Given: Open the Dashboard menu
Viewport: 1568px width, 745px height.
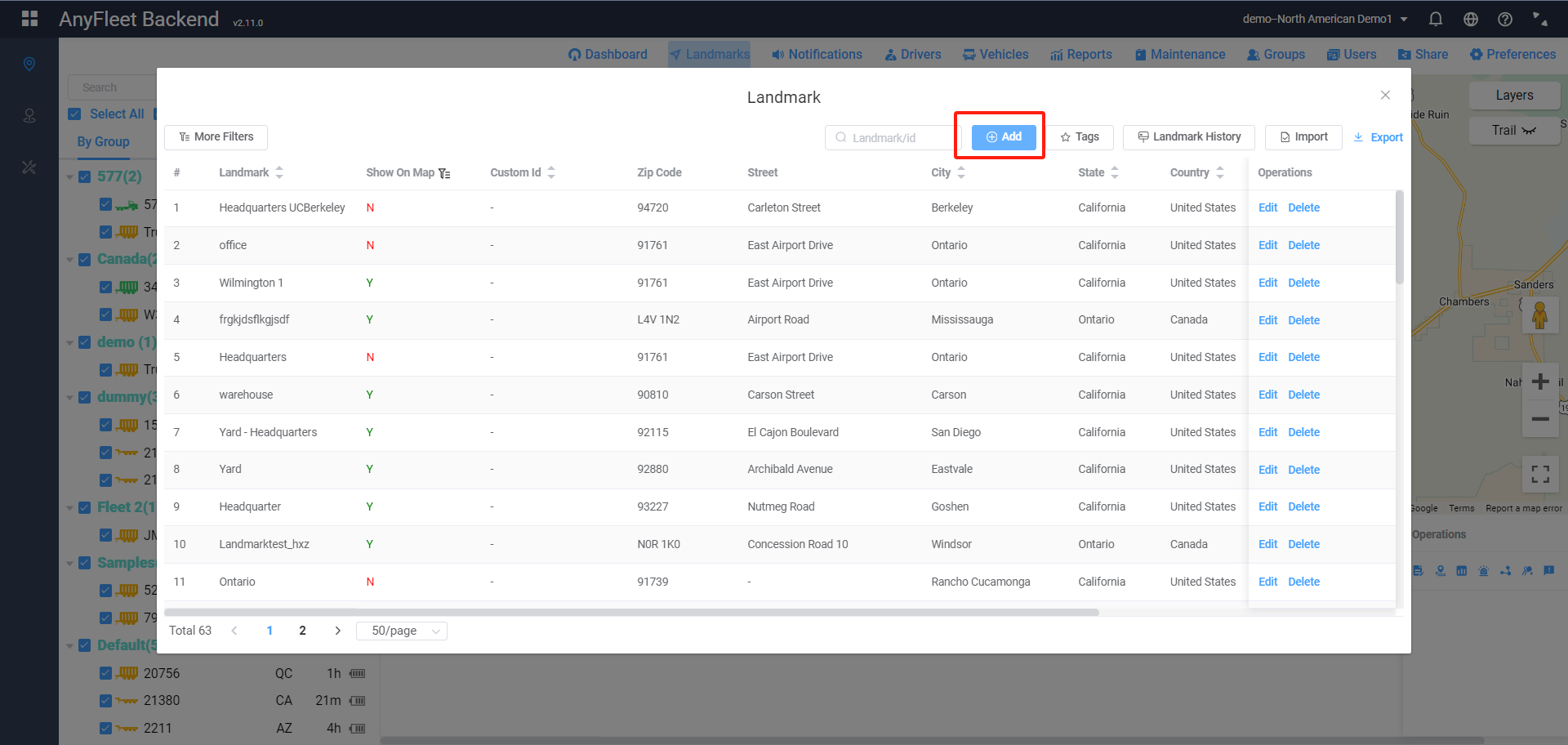Looking at the screenshot, I should coord(608,55).
